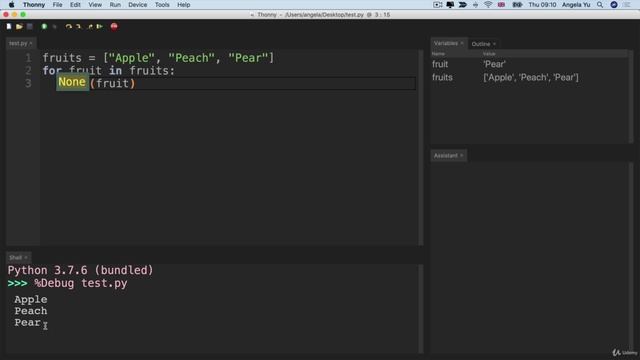The width and height of the screenshot is (640, 360).
Task: Click line number 1 in the gutter
Action: pyautogui.click(x=28, y=58)
